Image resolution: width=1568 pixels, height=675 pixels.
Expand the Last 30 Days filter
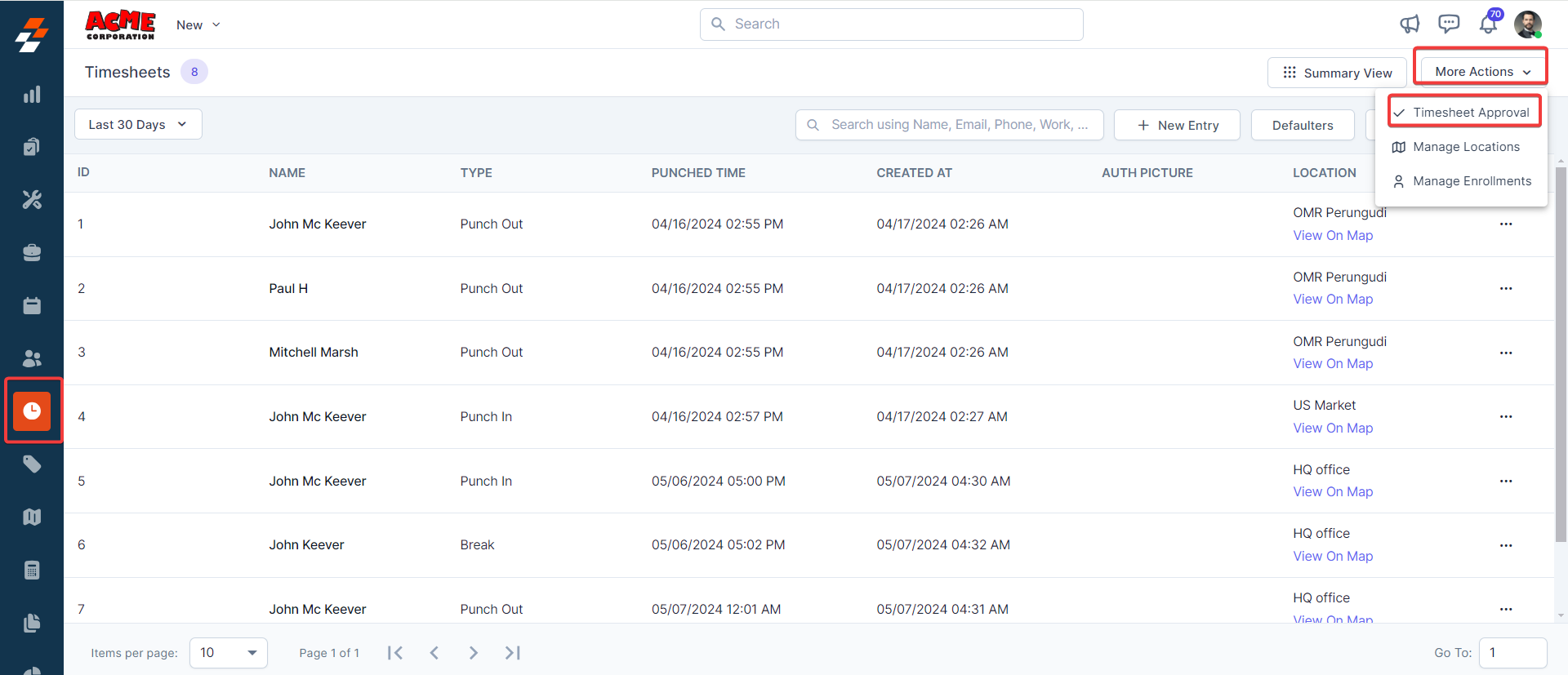pos(138,125)
